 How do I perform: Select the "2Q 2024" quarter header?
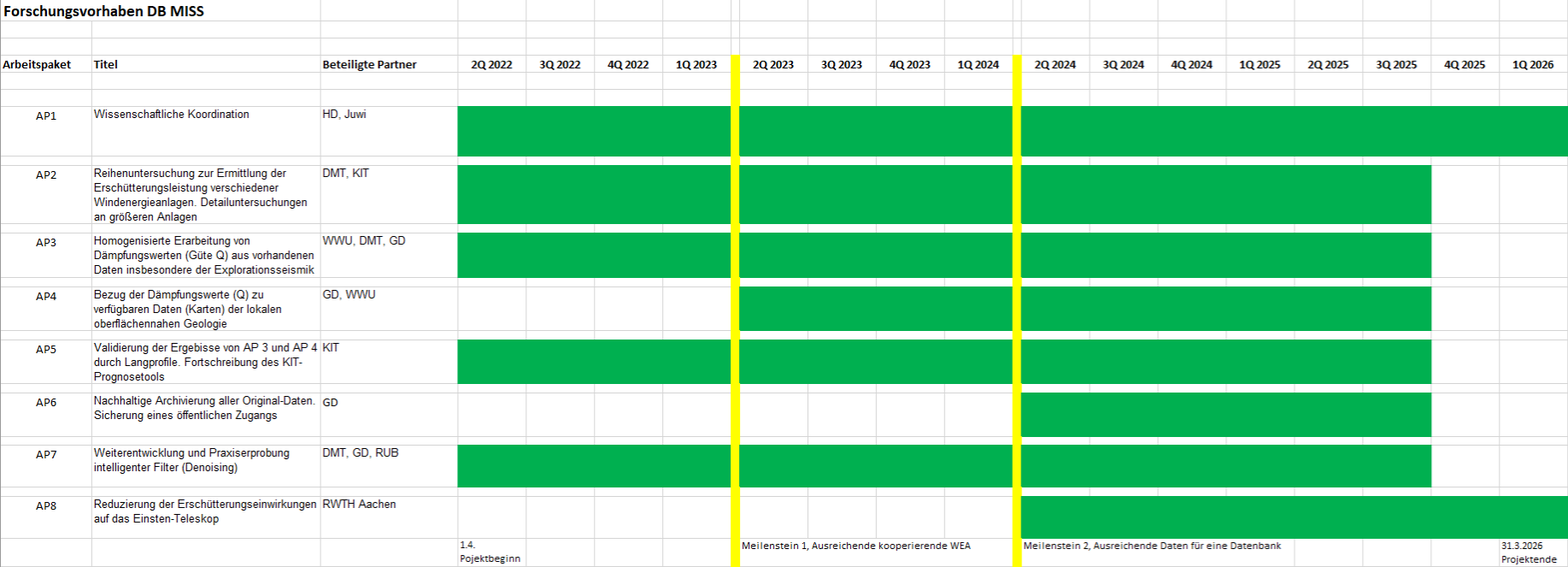click(1054, 64)
